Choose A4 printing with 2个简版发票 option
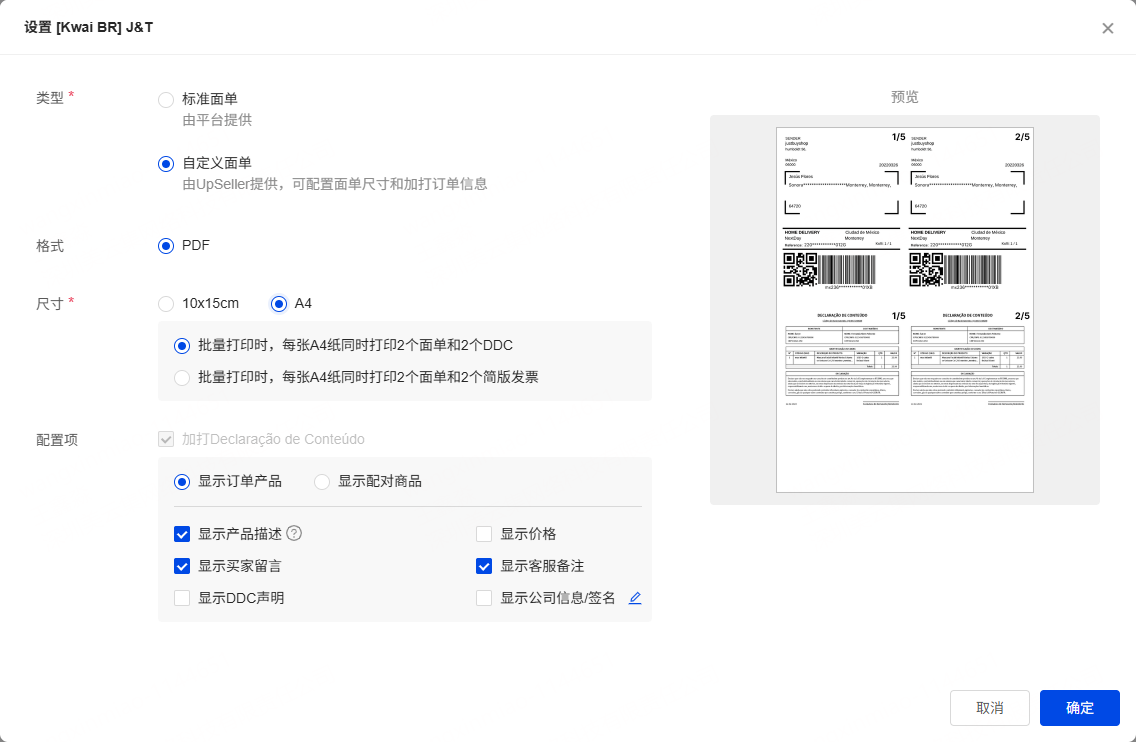Image resolution: width=1136 pixels, height=742 pixels. click(182, 378)
